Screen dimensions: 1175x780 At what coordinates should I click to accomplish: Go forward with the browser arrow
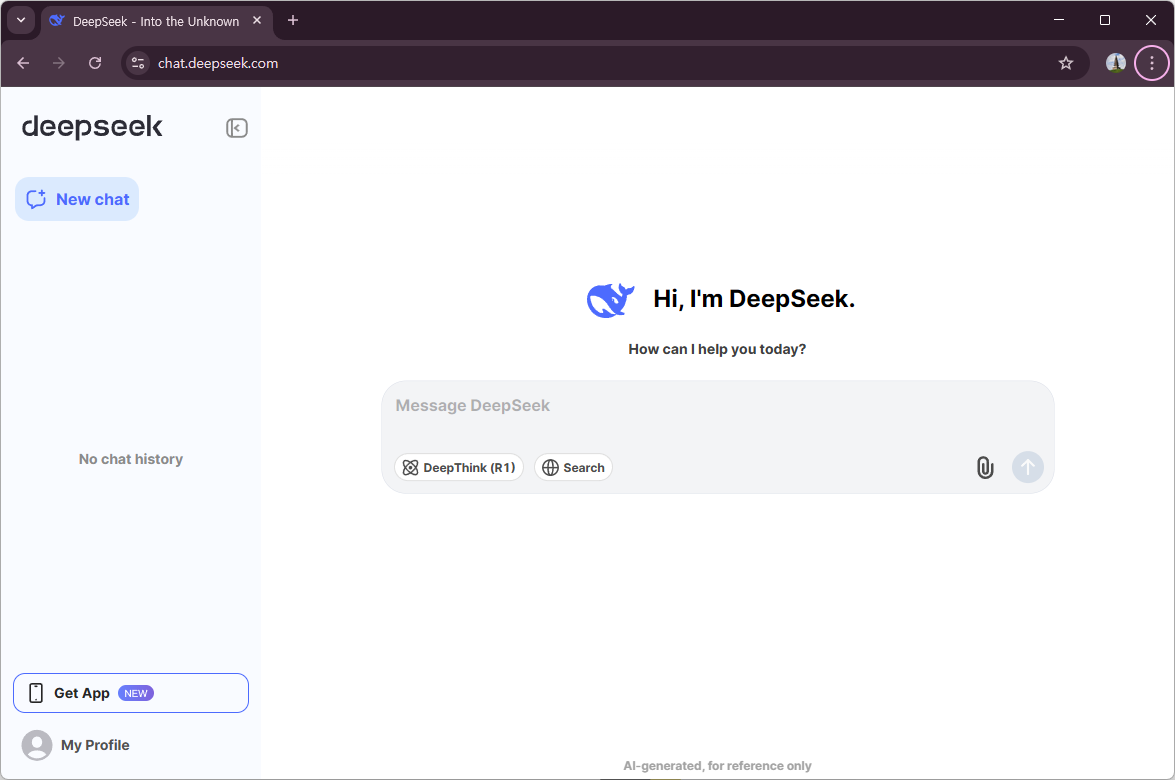point(58,63)
